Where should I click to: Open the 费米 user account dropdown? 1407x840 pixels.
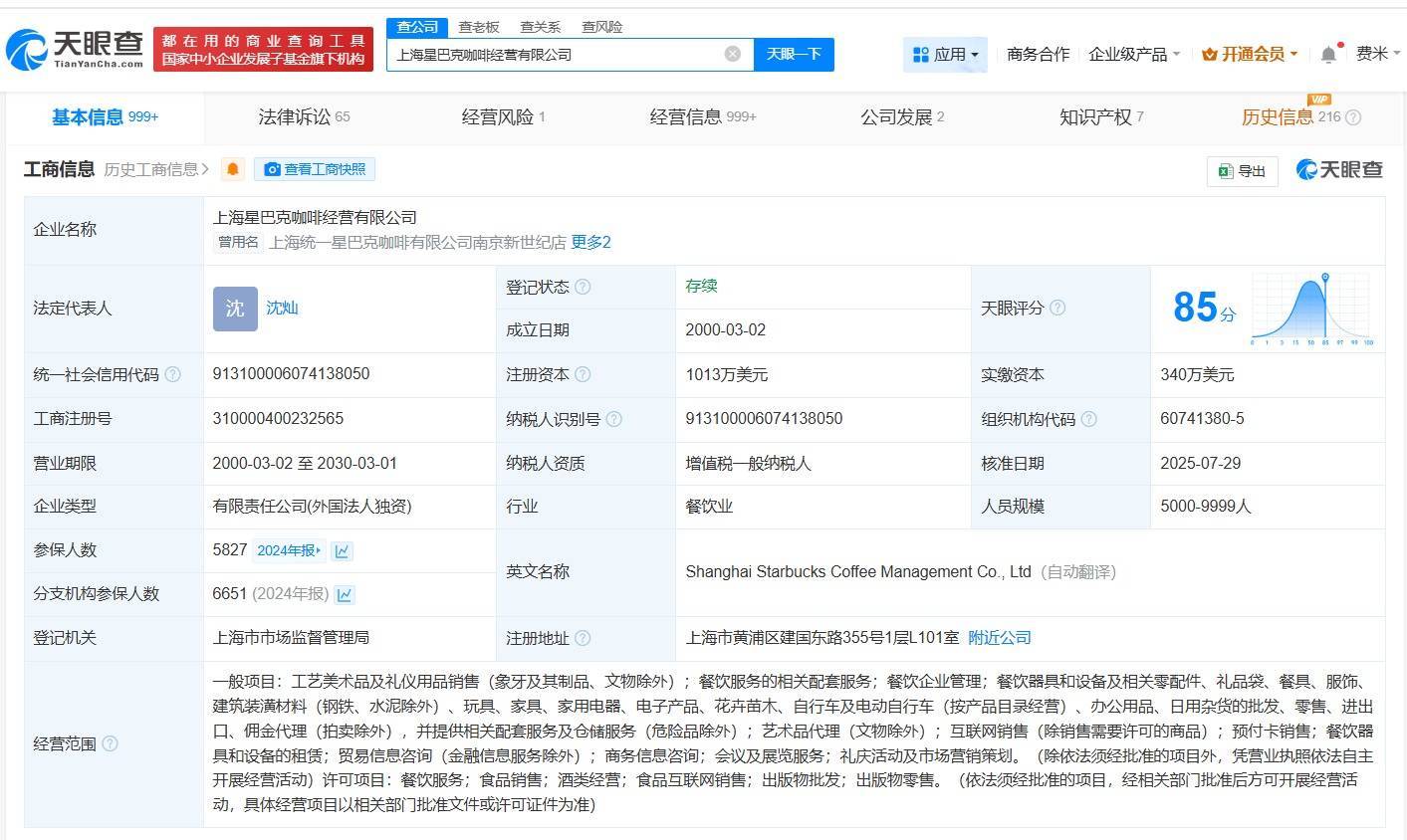pos(1378,54)
